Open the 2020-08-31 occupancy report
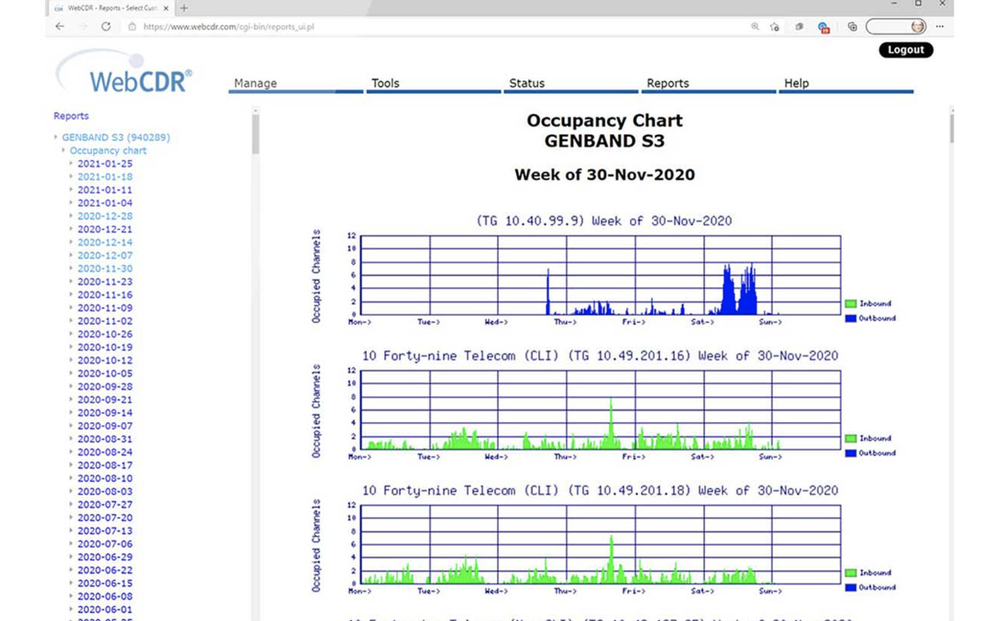 (105, 439)
